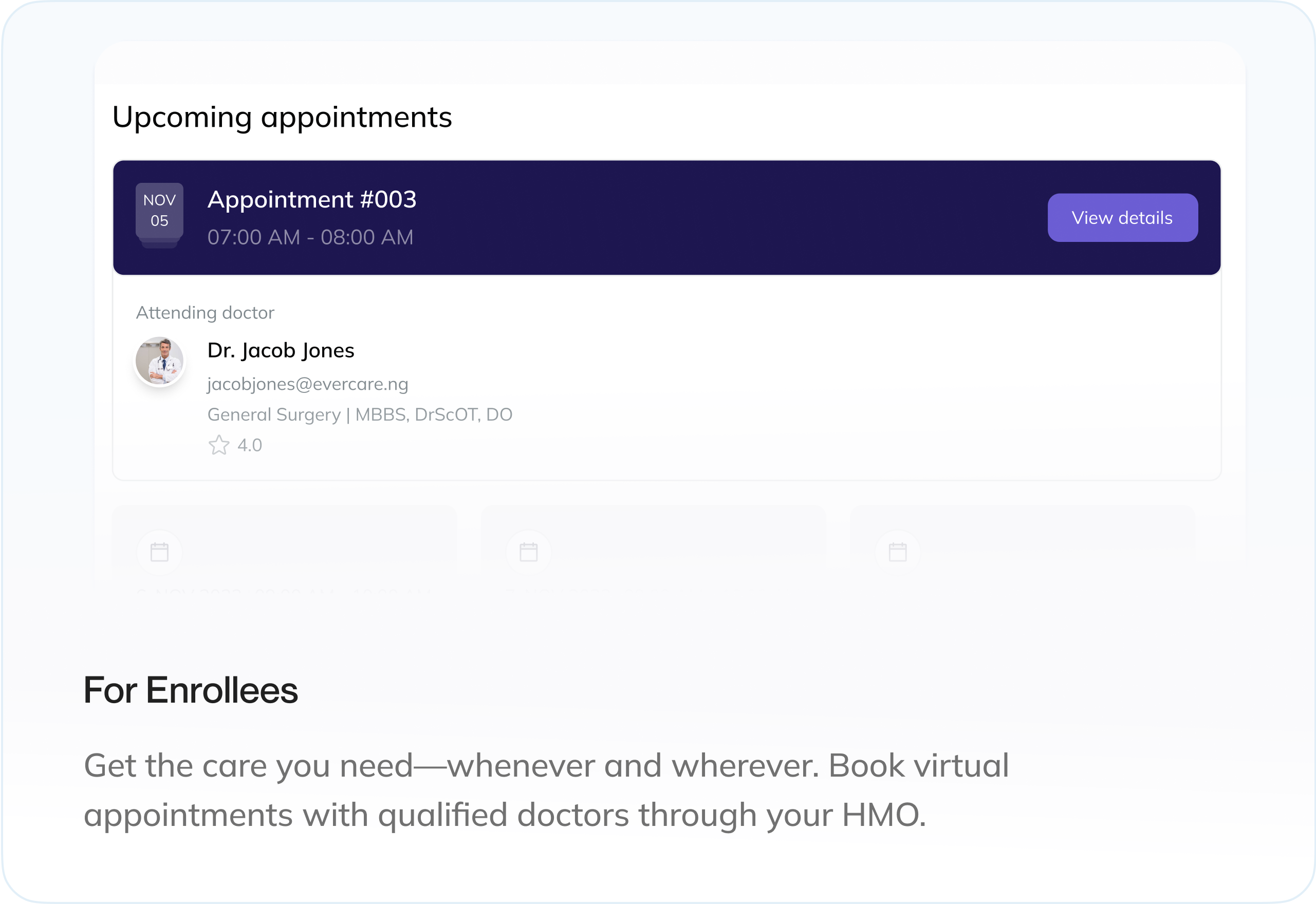Click the MBBS, DrScOT, DO qualifications
Viewport: 1316px width, 904px height.
(x=433, y=415)
